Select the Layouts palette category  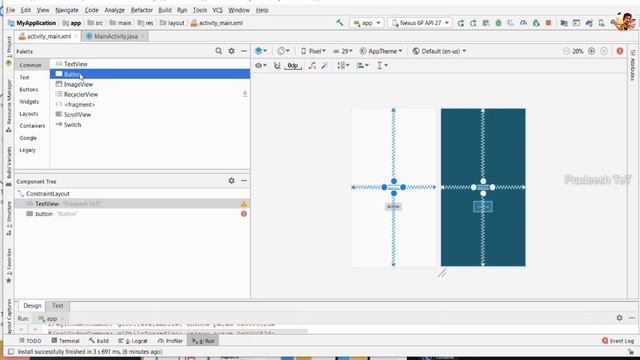pyautogui.click(x=29, y=113)
